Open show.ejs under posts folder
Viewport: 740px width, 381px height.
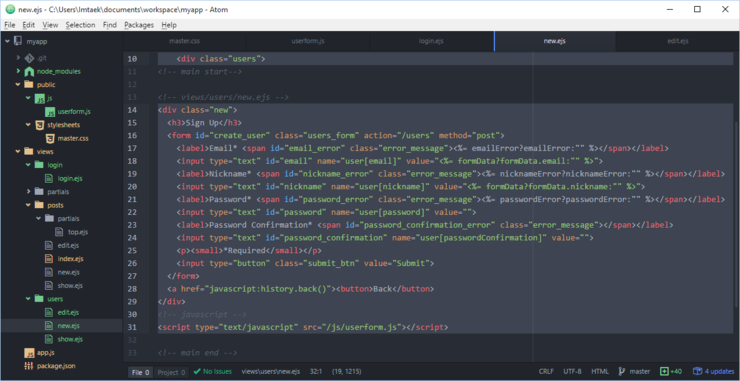point(70,286)
